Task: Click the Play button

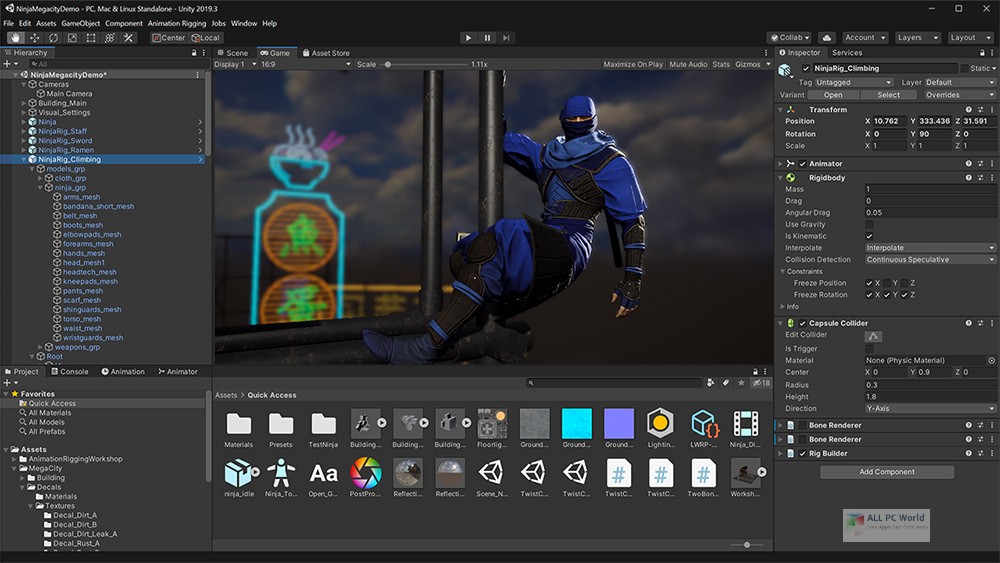Action: (469, 38)
